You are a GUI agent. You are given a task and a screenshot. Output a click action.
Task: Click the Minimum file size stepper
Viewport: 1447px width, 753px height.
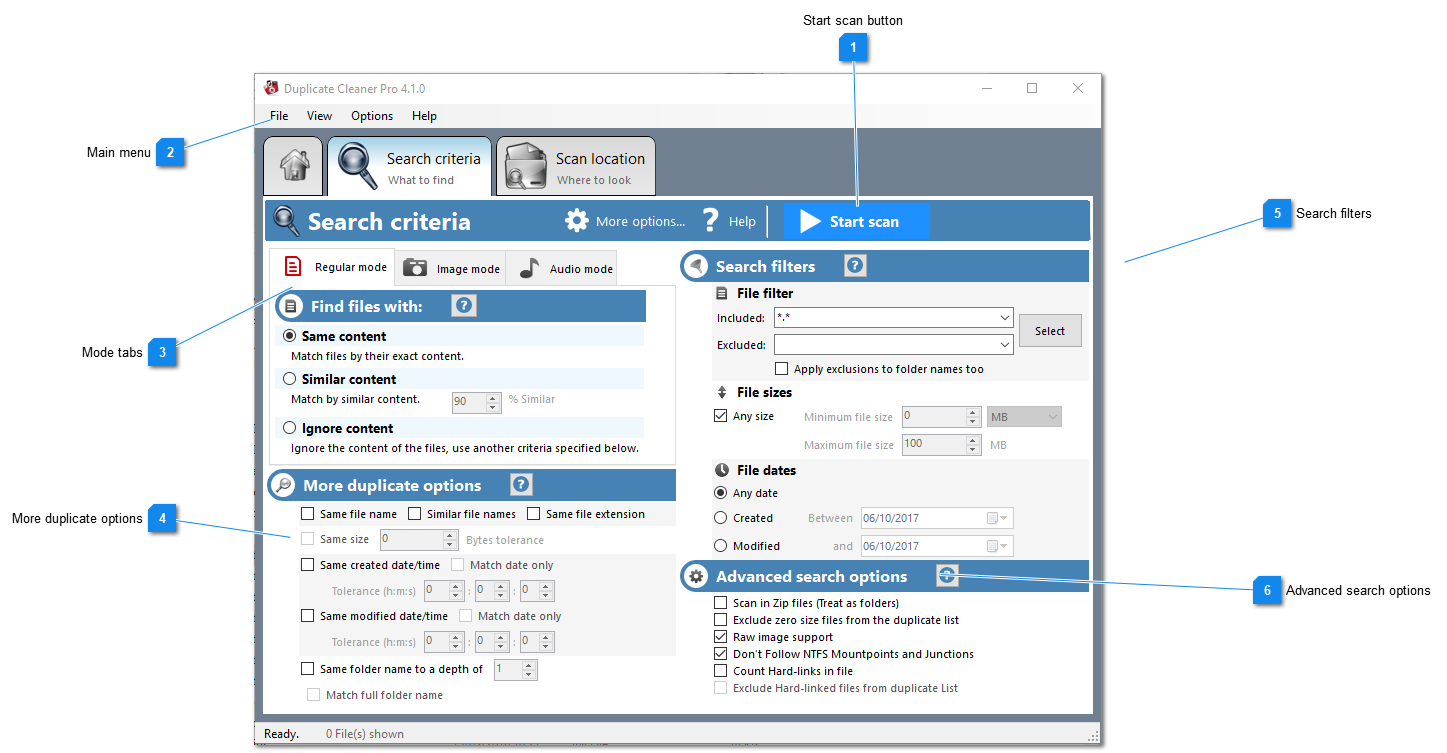(973, 417)
